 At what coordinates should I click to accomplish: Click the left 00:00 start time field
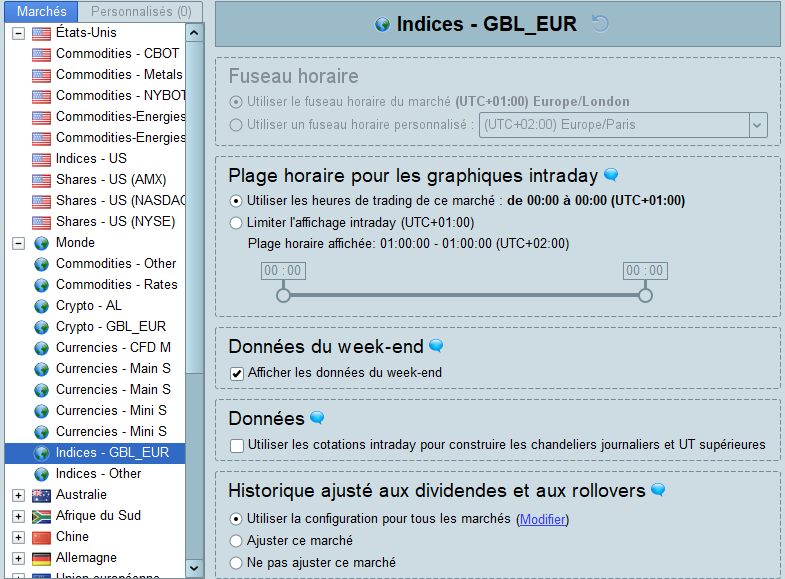click(283, 271)
